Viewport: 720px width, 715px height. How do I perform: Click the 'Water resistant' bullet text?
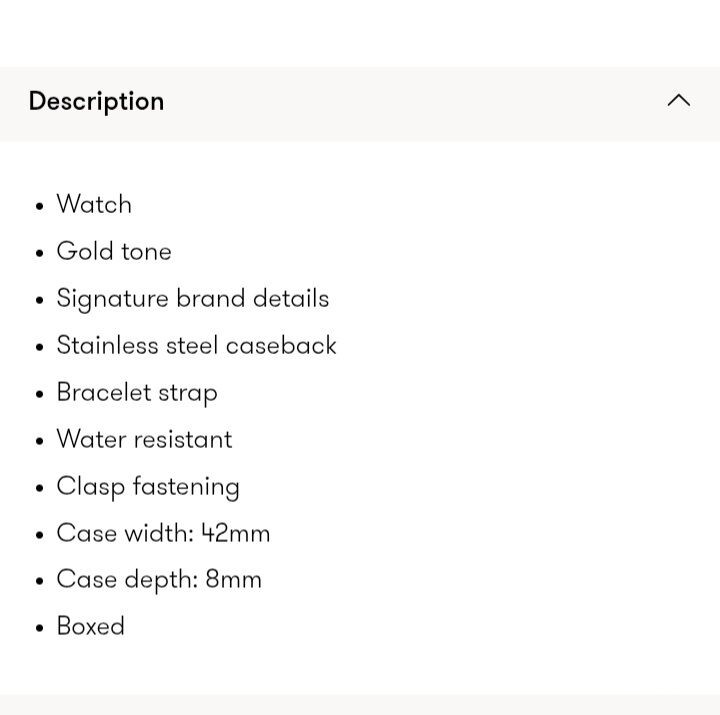click(144, 439)
